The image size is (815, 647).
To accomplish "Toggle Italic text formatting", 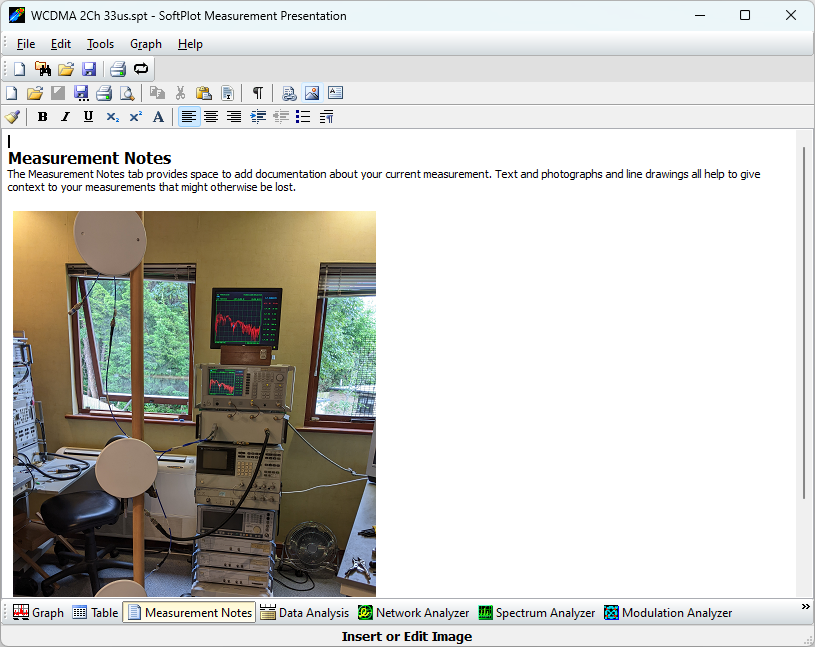I will [65, 117].
